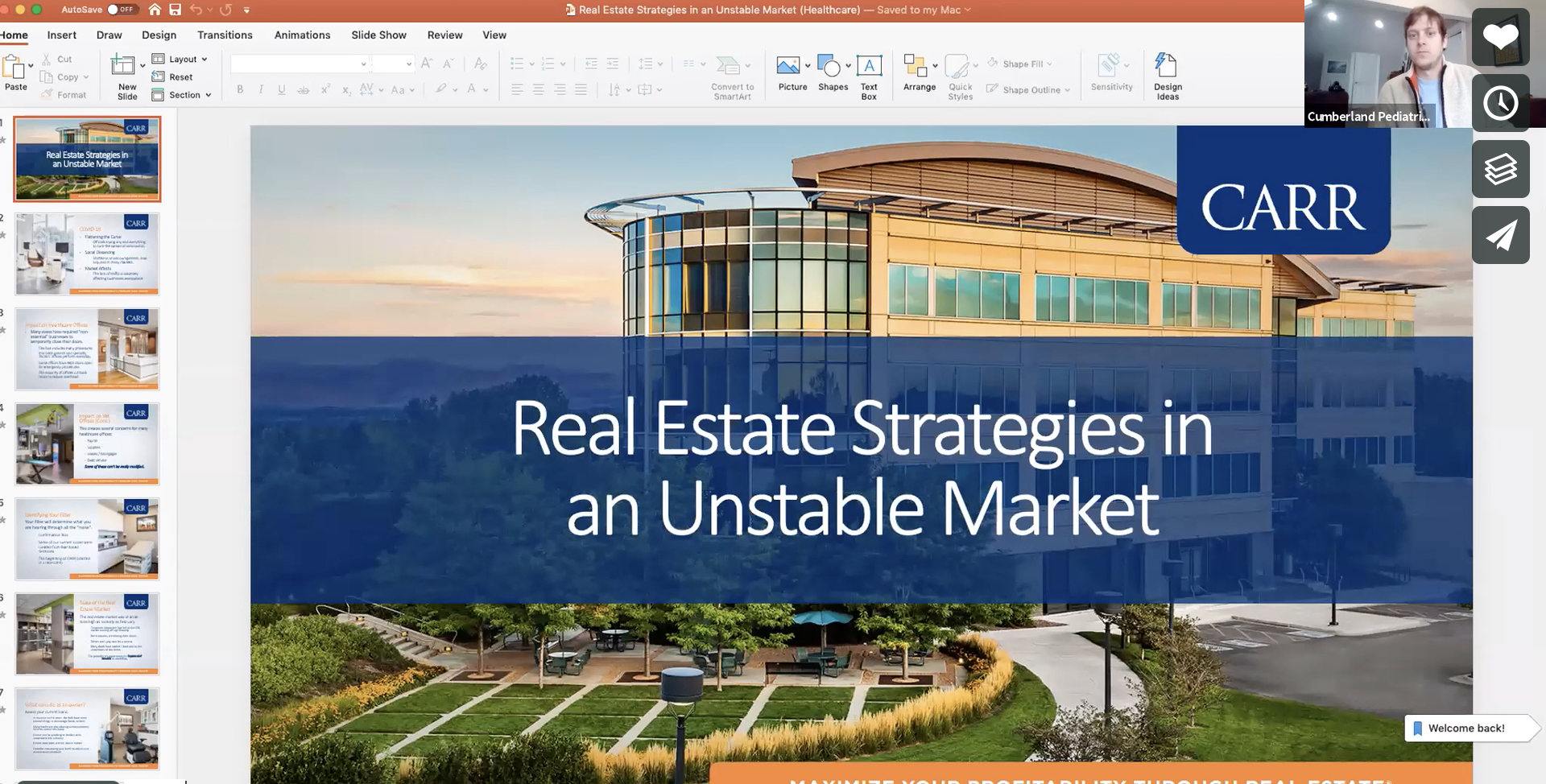Viewport: 1546px width, 784px height.
Task: Switch to the Draw tab
Action: [x=109, y=35]
